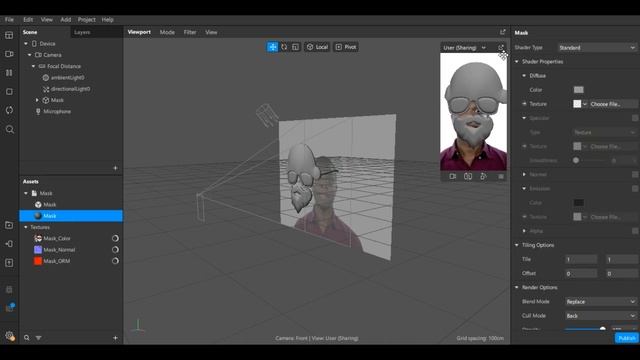Collapse the Camera node in Scene tree

[29, 55]
